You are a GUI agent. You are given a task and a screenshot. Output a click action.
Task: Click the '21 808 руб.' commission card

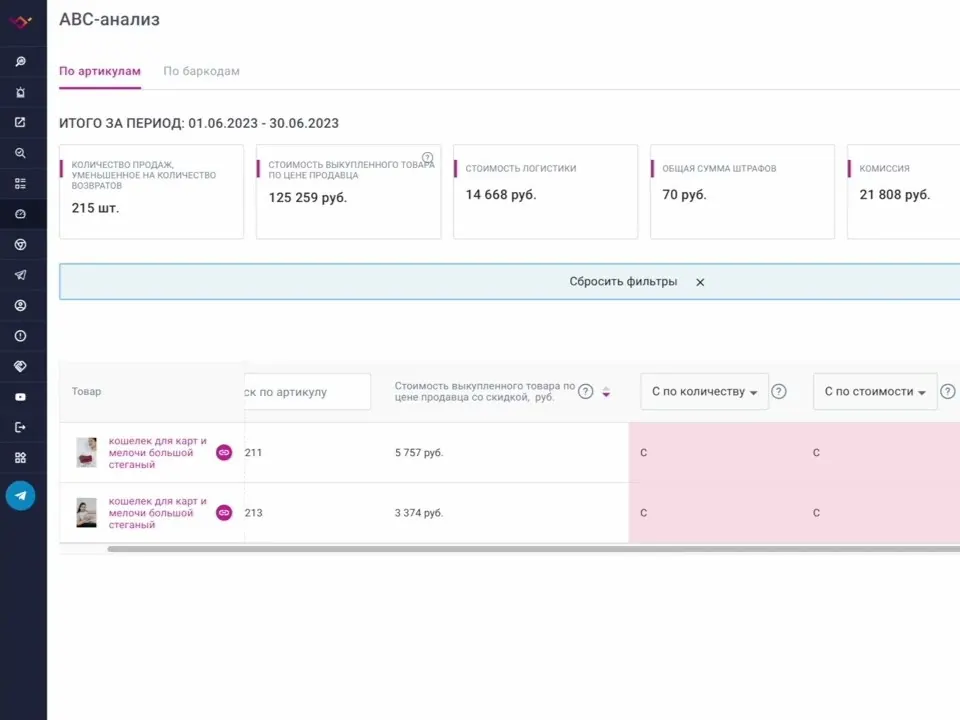point(904,192)
